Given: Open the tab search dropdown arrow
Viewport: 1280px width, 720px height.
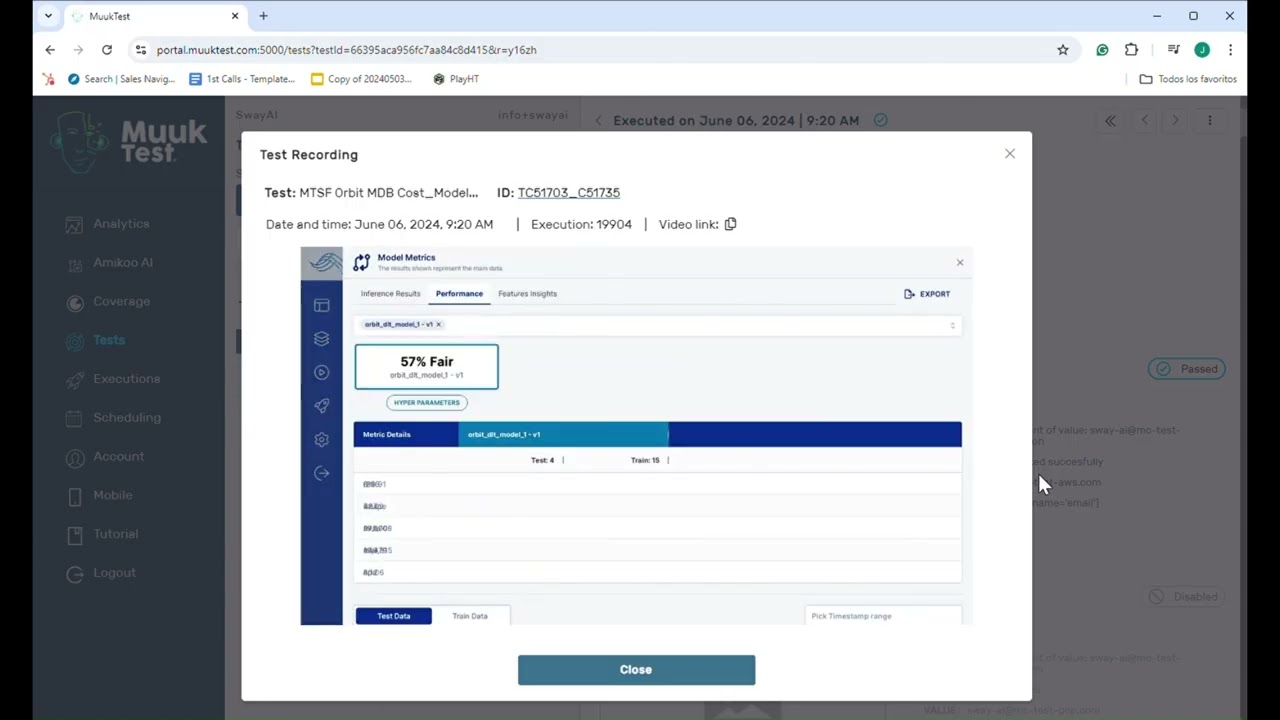Looking at the screenshot, I should click(x=48, y=16).
